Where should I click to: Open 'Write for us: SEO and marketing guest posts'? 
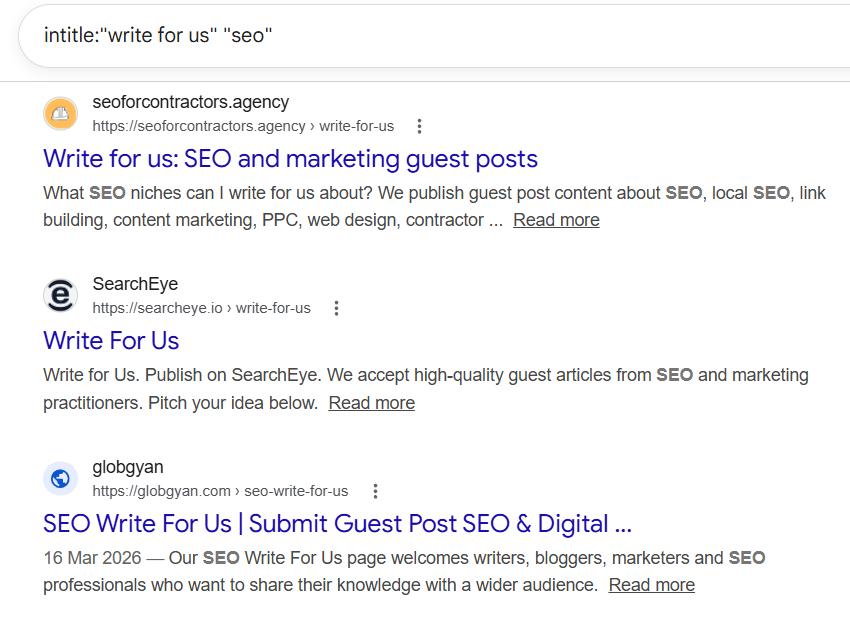[291, 159]
